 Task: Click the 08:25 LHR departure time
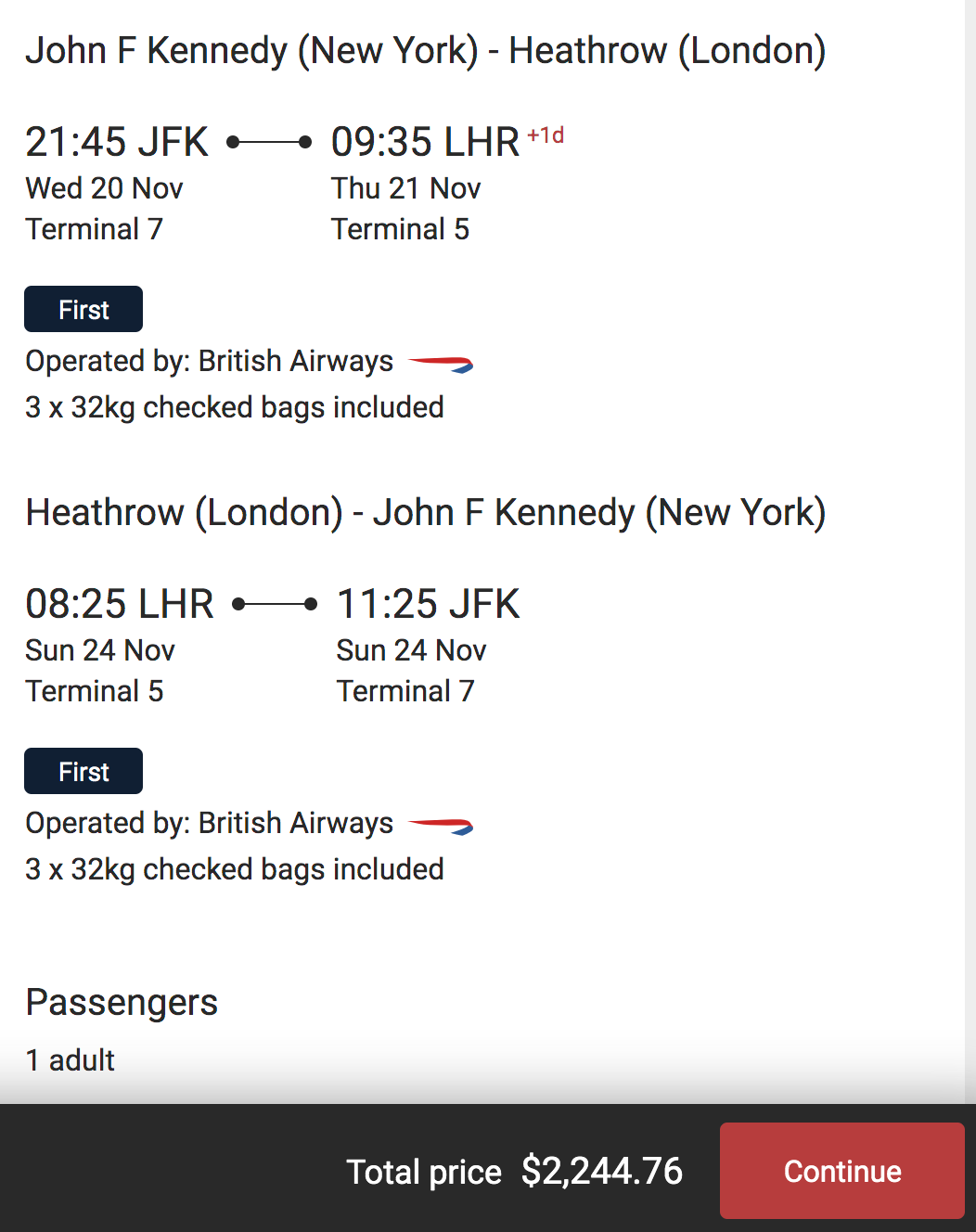[x=120, y=604]
